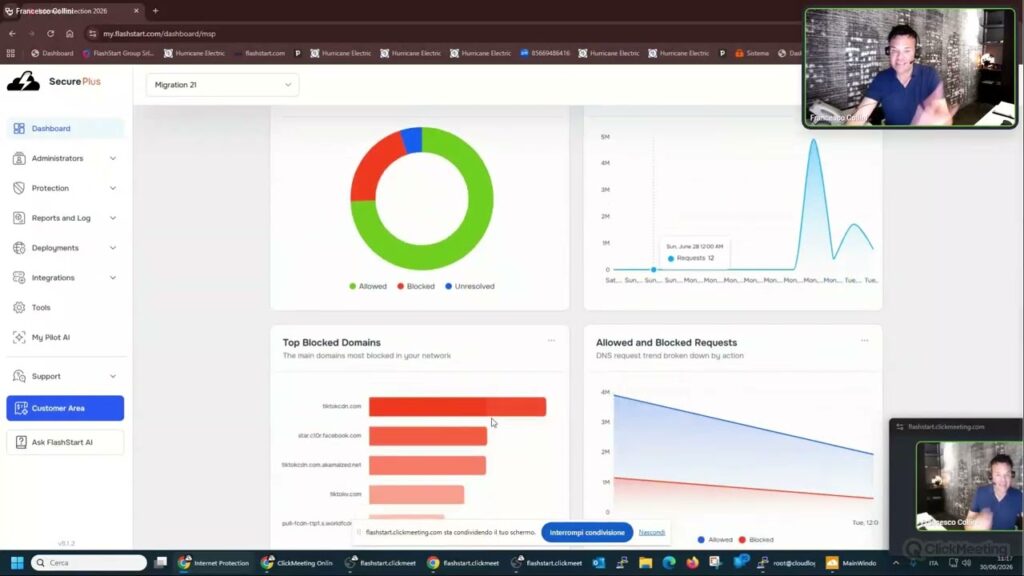
Task: Expand the Support menu chevron
Action: [113, 376]
